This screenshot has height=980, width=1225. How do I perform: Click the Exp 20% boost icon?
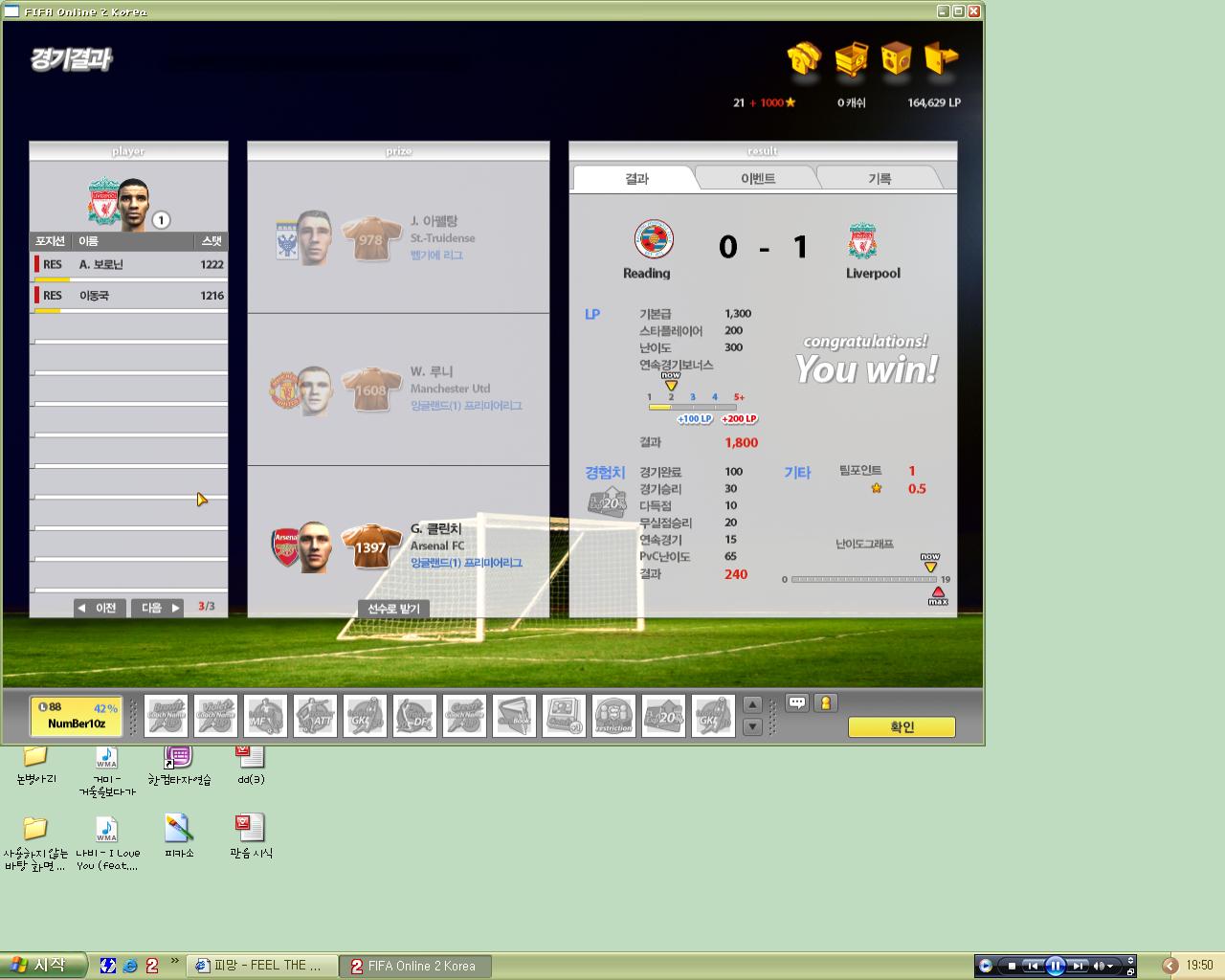pos(607,501)
